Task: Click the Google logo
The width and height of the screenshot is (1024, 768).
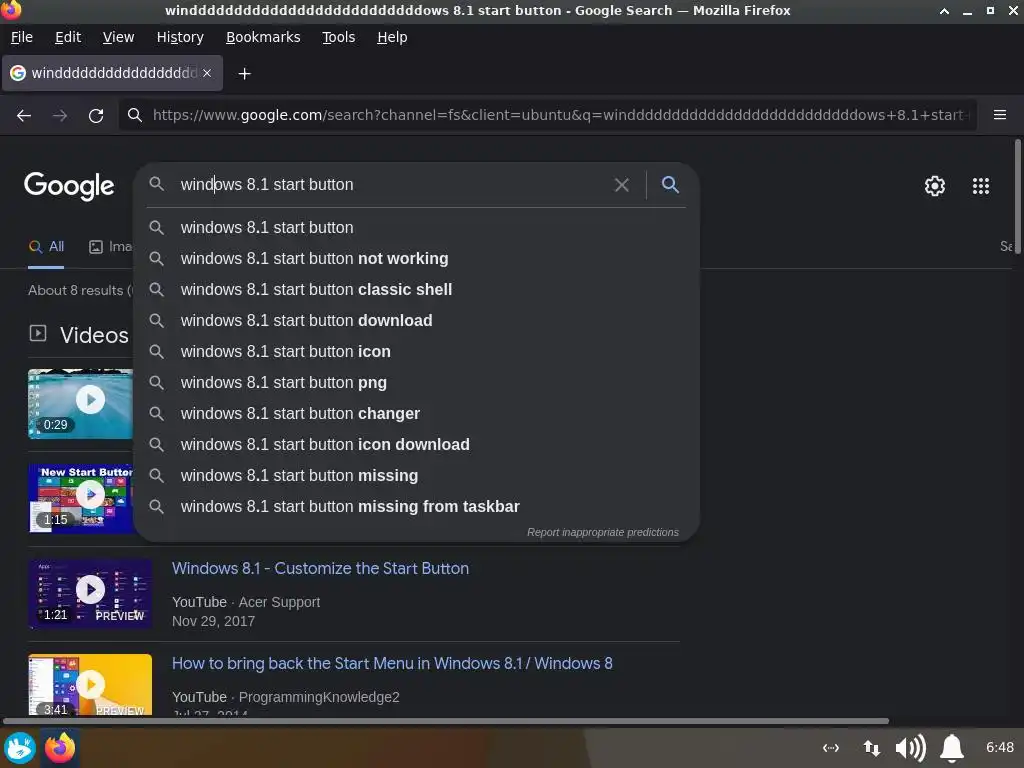Action: point(69,186)
